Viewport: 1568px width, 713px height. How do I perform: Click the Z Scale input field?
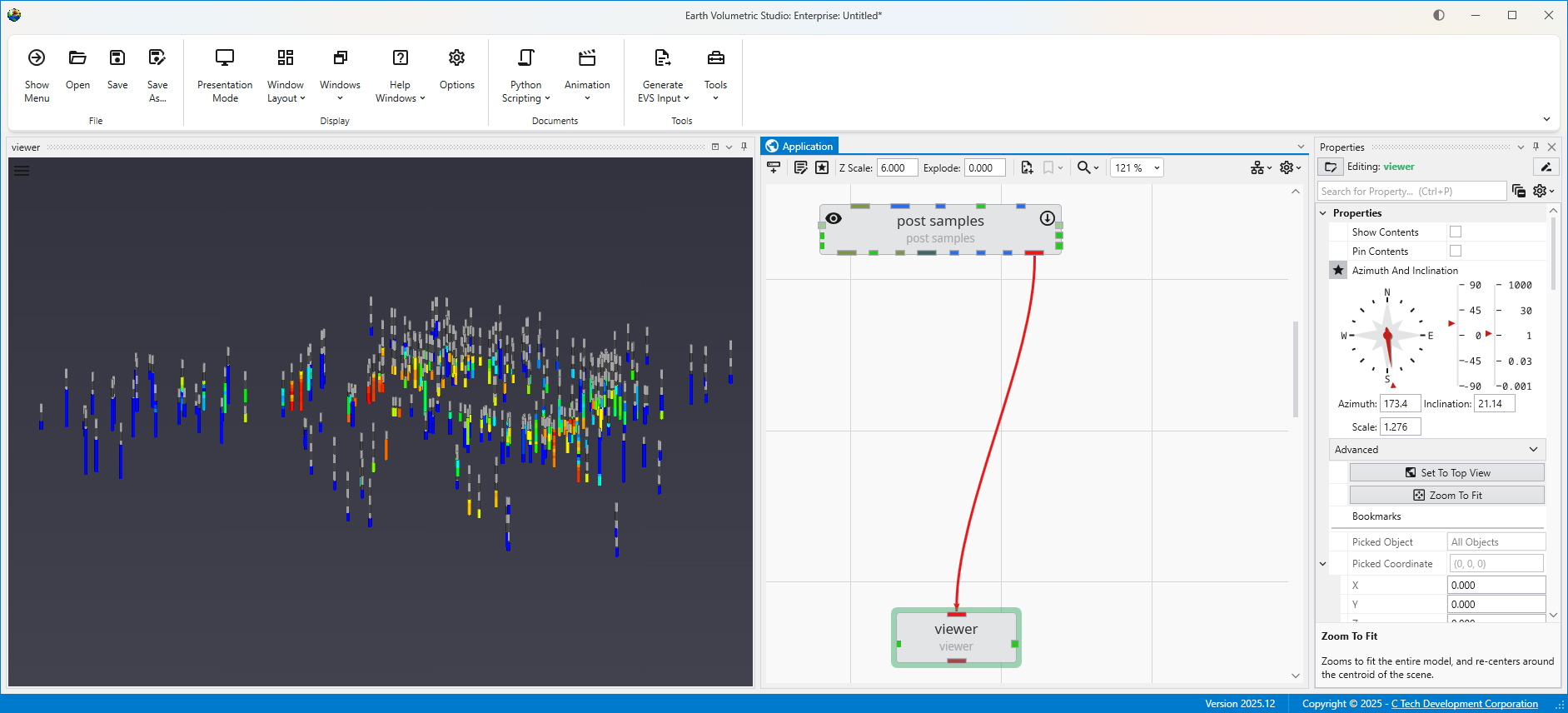897,167
